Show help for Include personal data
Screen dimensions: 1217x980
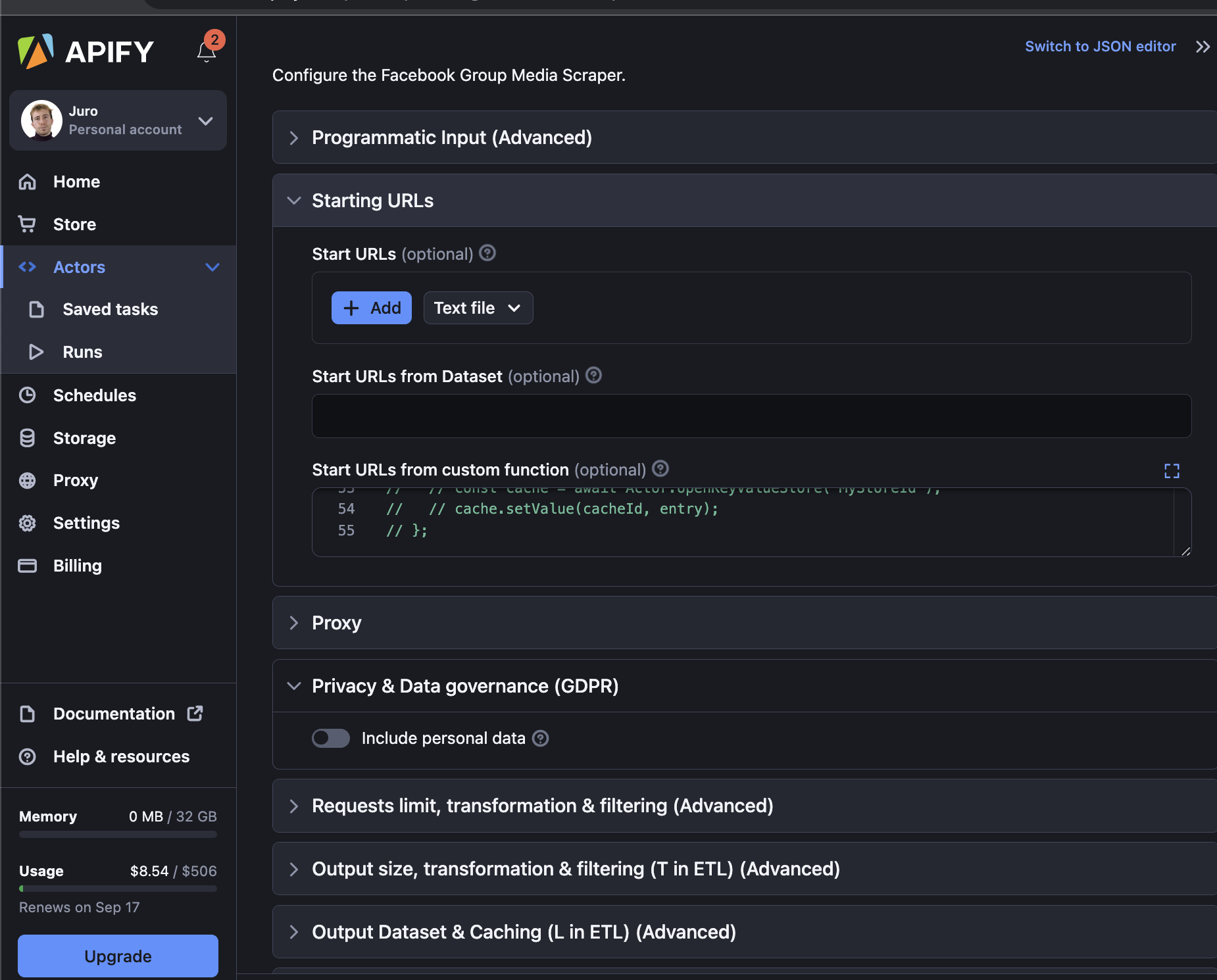click(x=541, y=739)
